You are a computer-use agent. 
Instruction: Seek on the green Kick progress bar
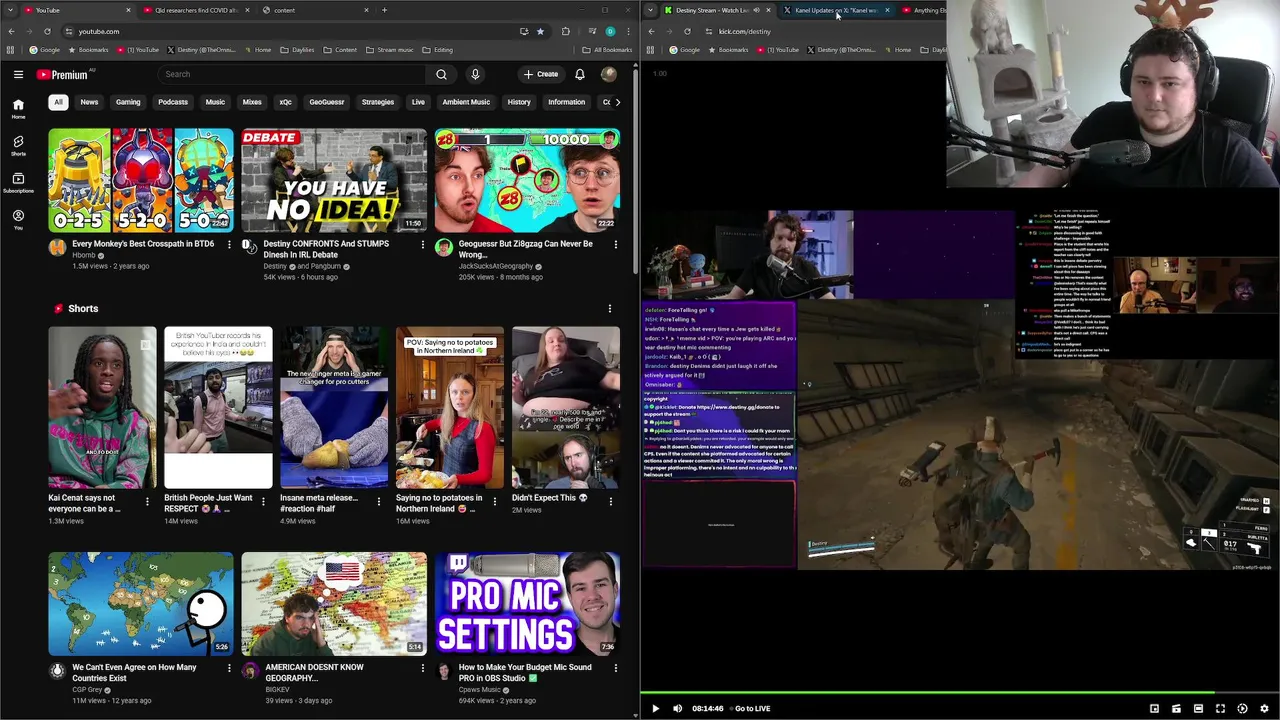click(x=927, y=692)
